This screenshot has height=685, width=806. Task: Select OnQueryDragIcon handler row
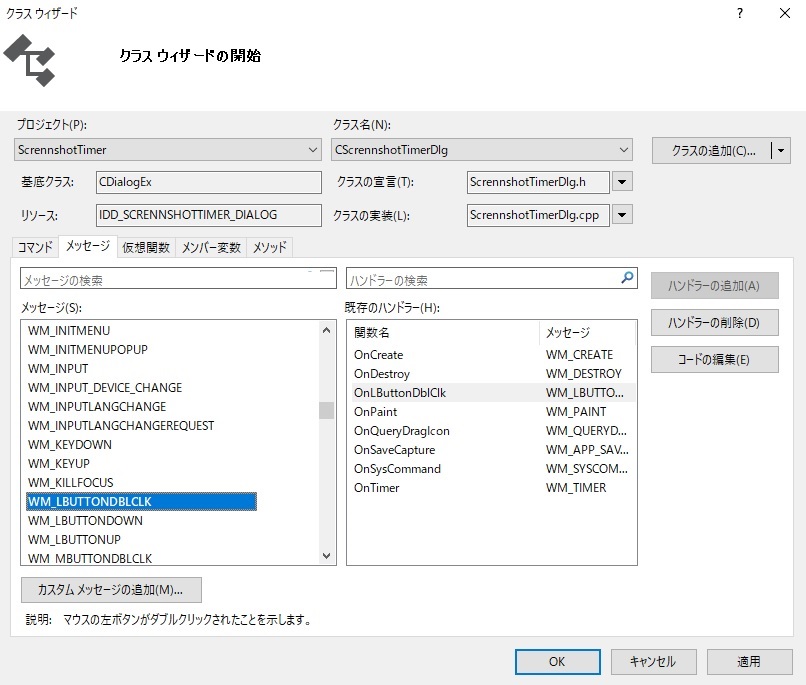tap(493, 431)
